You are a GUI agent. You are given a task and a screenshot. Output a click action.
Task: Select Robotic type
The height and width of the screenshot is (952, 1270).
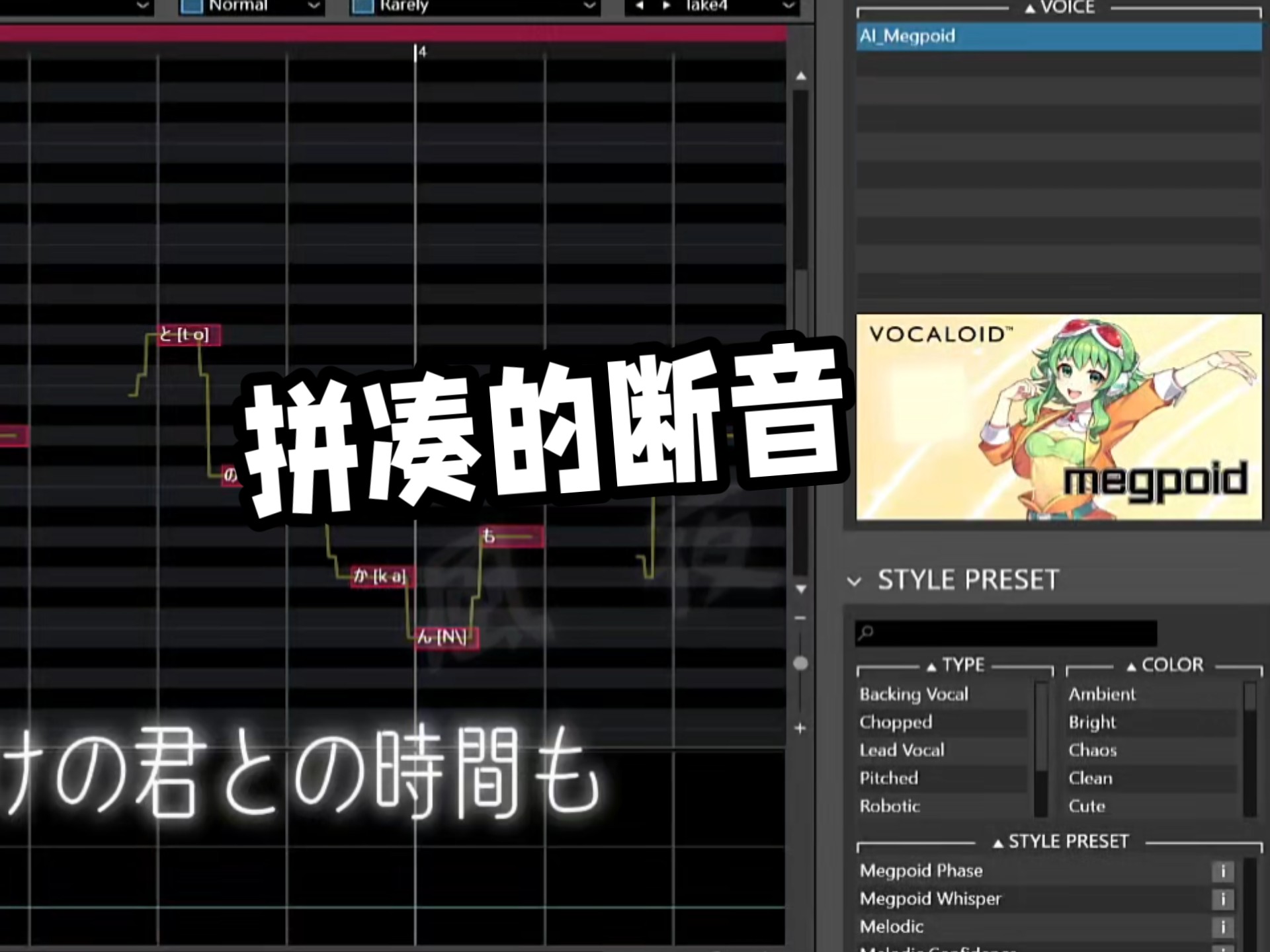pyautogui.click(x=943, y=807)
